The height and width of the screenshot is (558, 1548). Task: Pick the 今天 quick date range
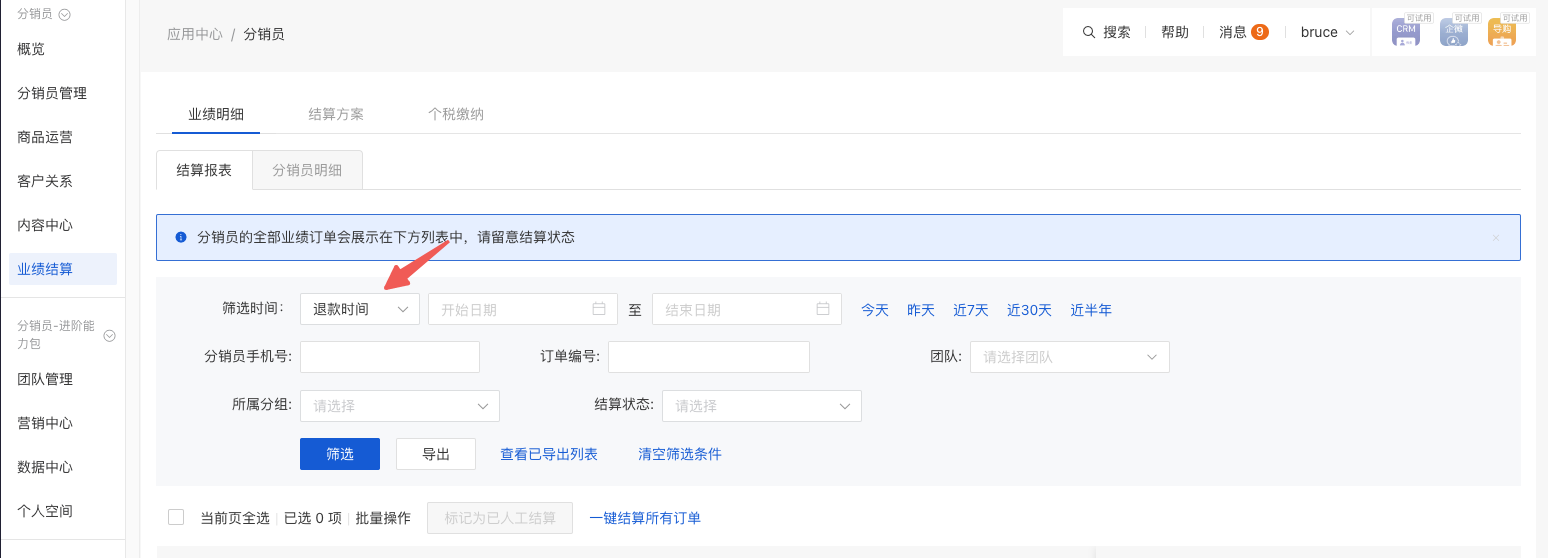tap(875, 310)
